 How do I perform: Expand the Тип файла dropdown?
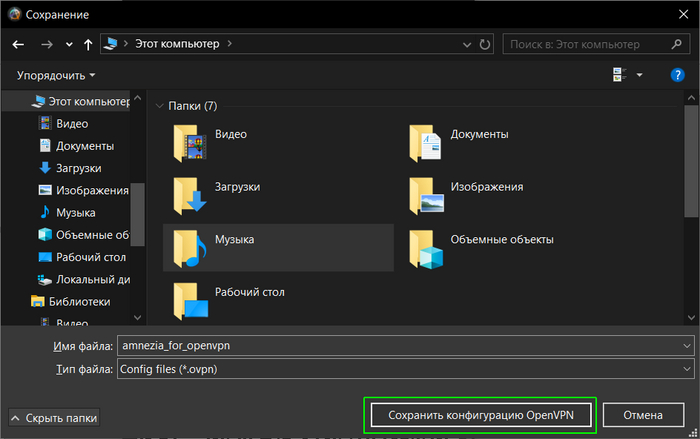[x=684, y=369]
